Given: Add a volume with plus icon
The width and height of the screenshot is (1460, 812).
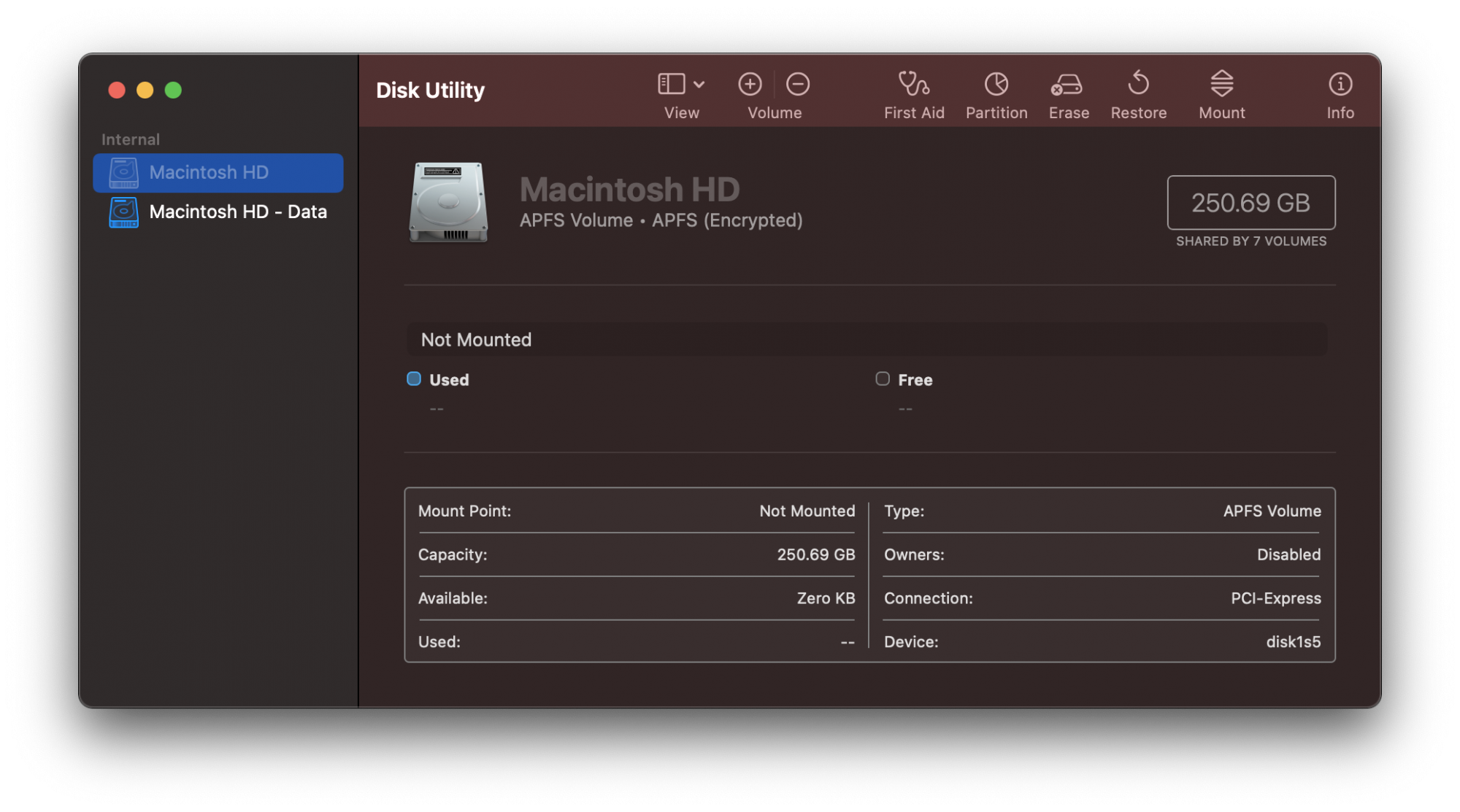Looking at the screenshot, I should click(750, 85).
